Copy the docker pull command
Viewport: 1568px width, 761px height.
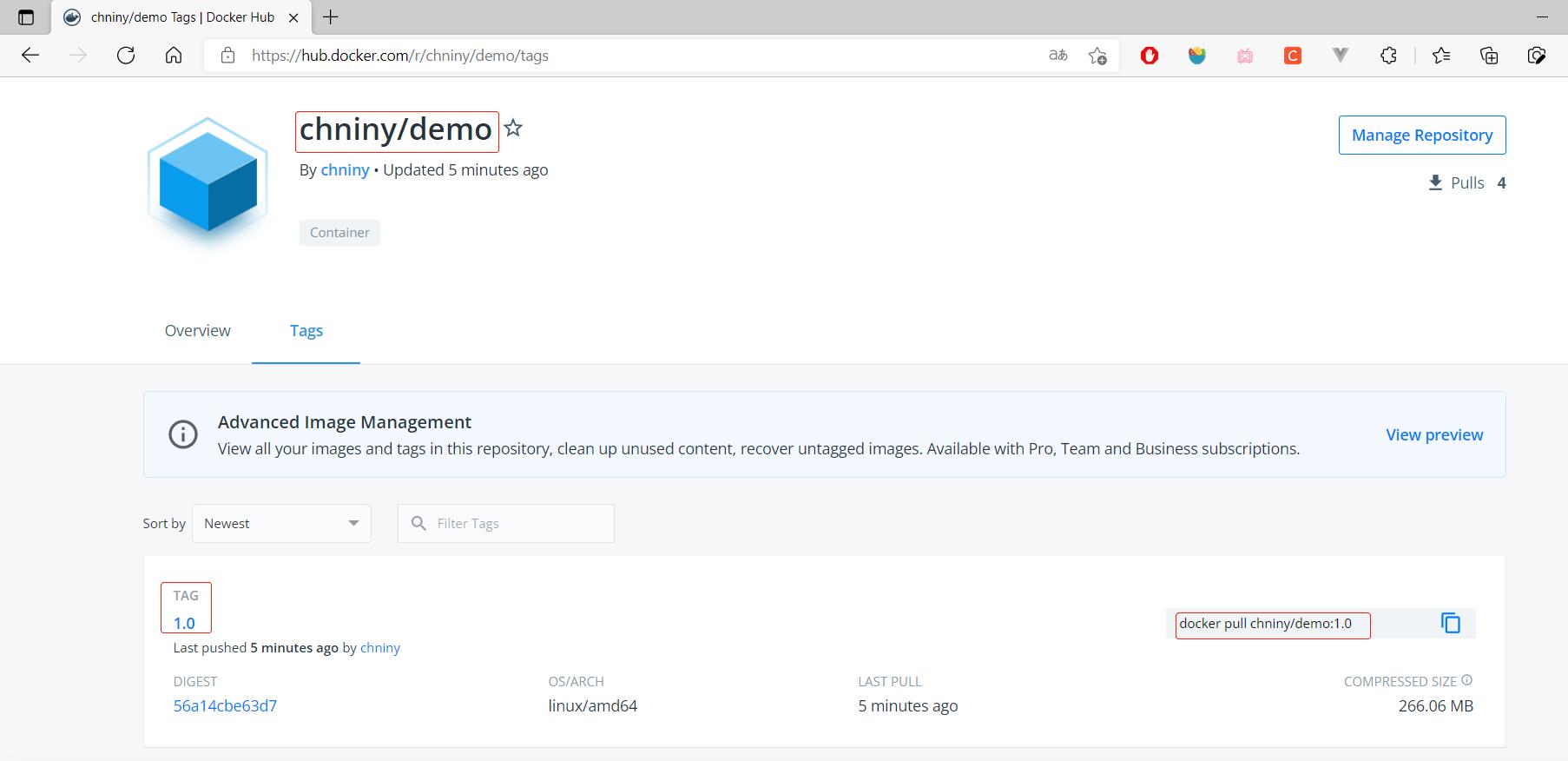[x=1451, y=623]
